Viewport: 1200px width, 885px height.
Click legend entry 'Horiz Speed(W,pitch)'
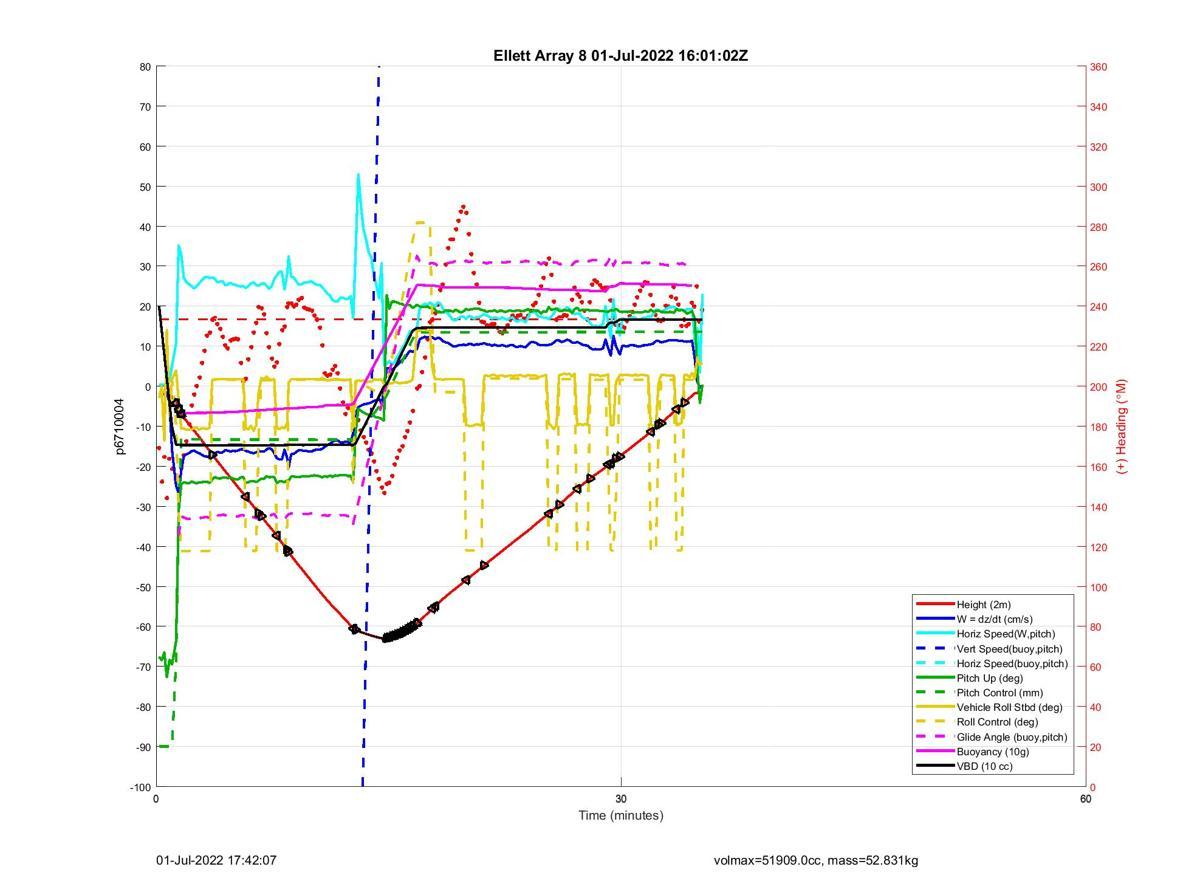[x=1005, y=634]
